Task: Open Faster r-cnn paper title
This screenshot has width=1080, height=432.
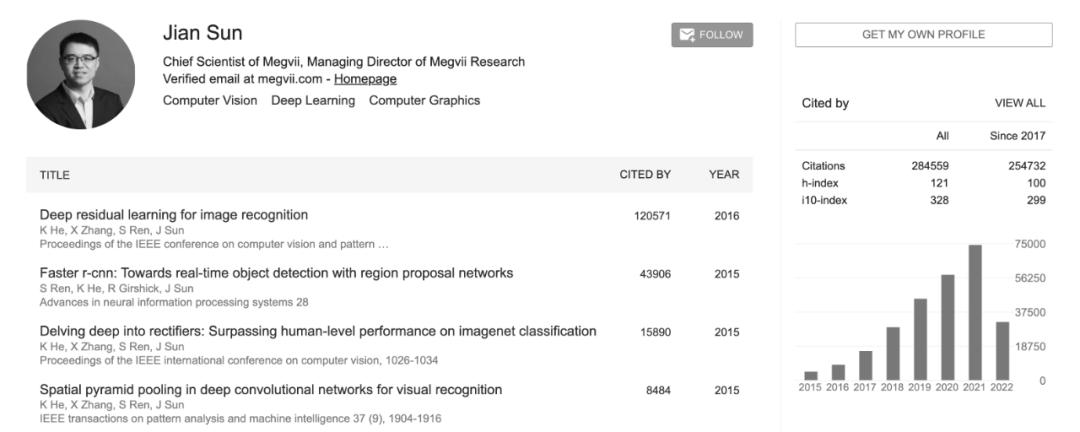Action: (276, 273)
